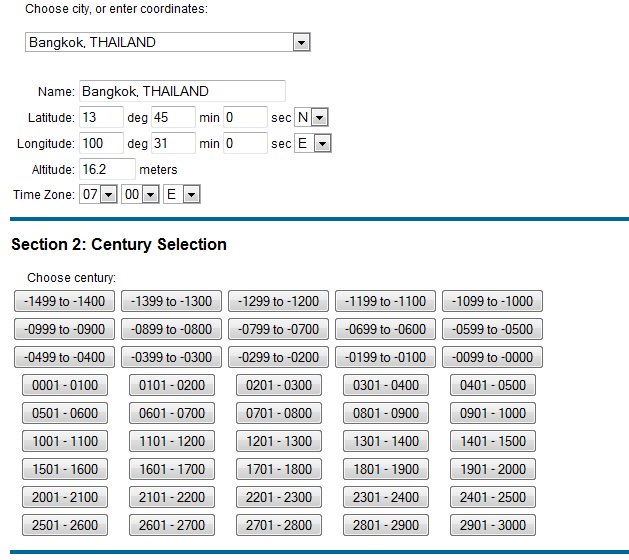Click the -0099 to -0000 century button
This screenshot has height=560, width=629.
(492, 357)
